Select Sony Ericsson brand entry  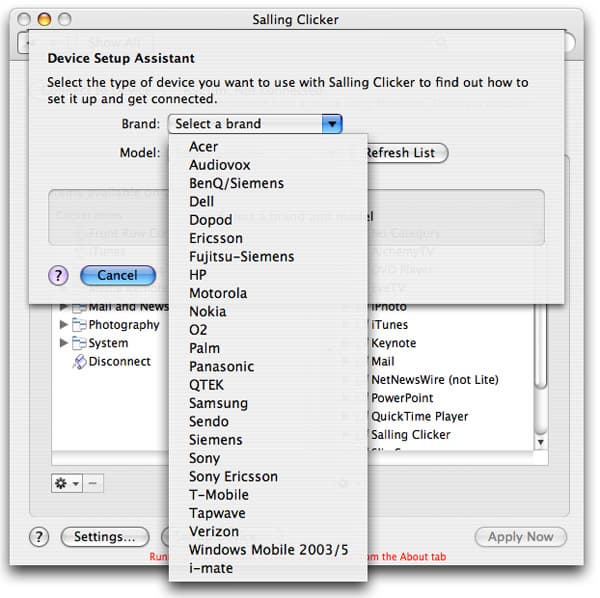click(268, 477)
